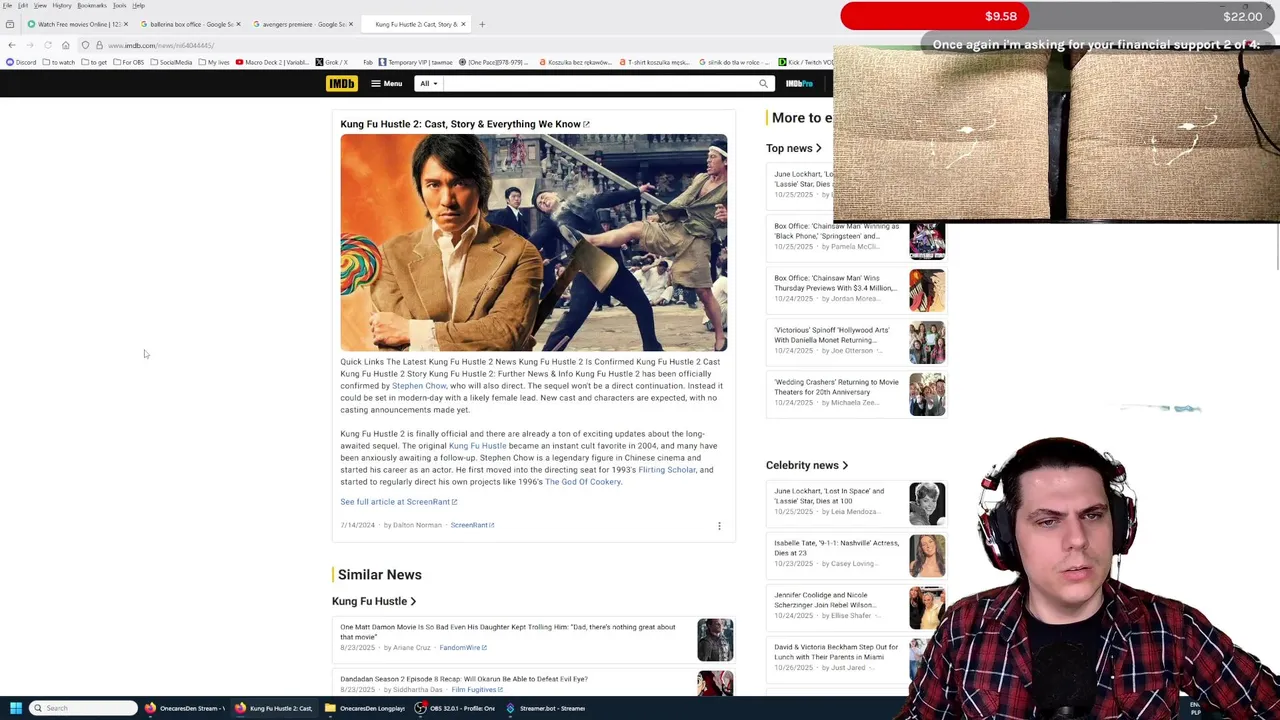Switch to OBS 32.0.1 in the taskbar
Image resolution: width=1280 pixels, height=720 pixels.
click(455, 708)
